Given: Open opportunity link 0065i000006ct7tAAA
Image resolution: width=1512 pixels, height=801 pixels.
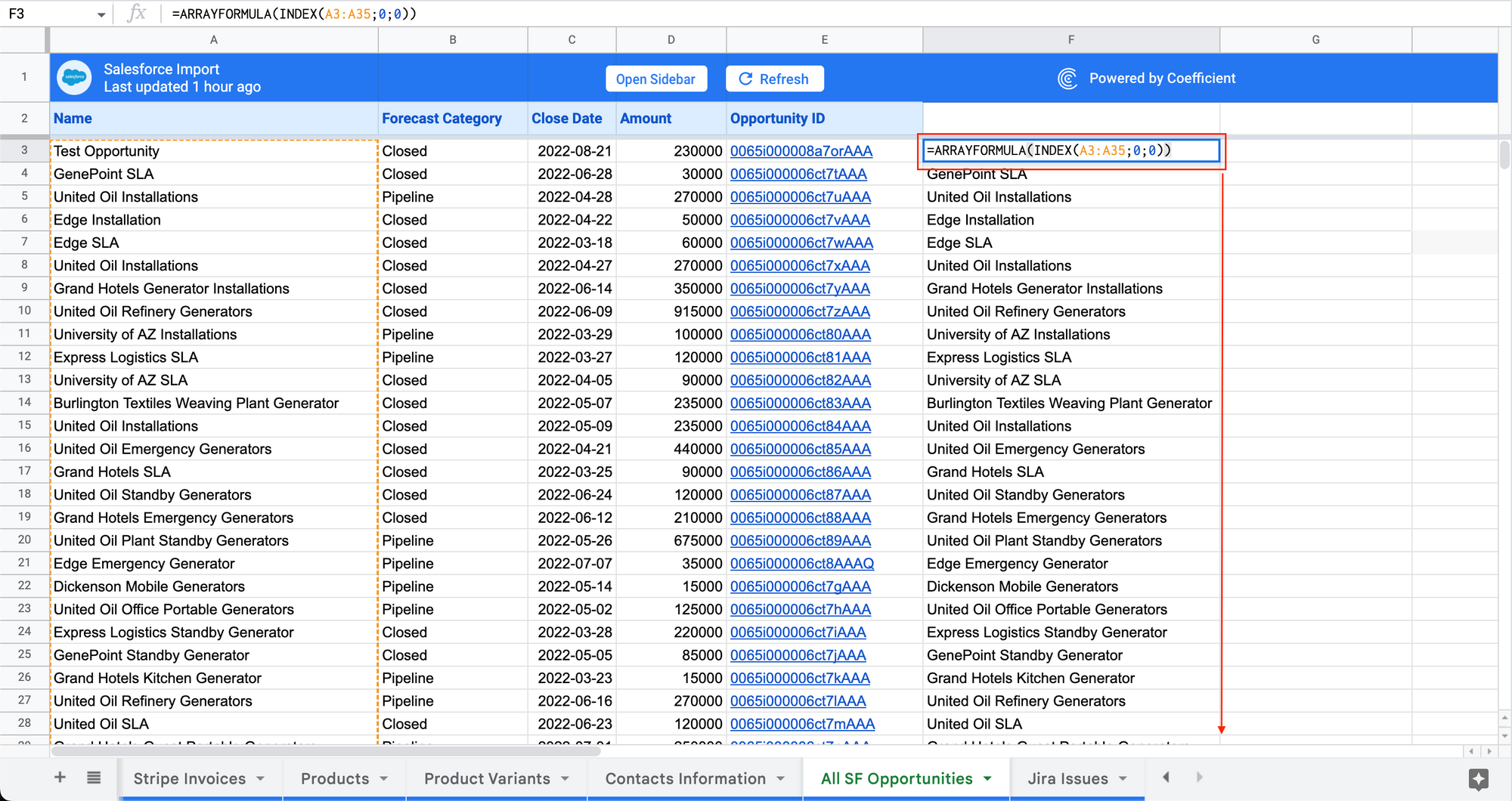Looking at the screenshot, I should [x=798, y=174].
